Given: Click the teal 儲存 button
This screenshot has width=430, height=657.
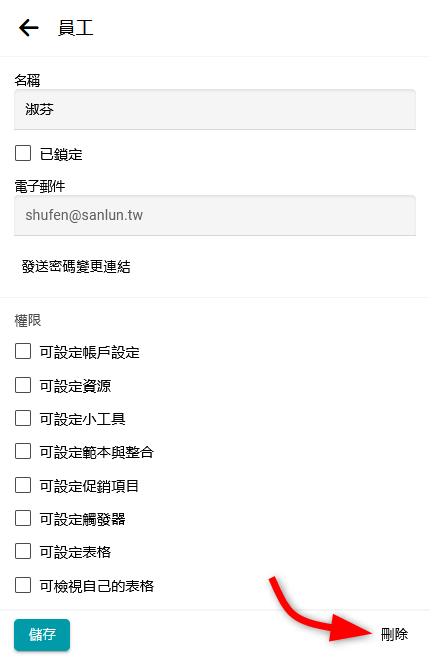Looking at the screenshot, I should (x=42, y=634).
